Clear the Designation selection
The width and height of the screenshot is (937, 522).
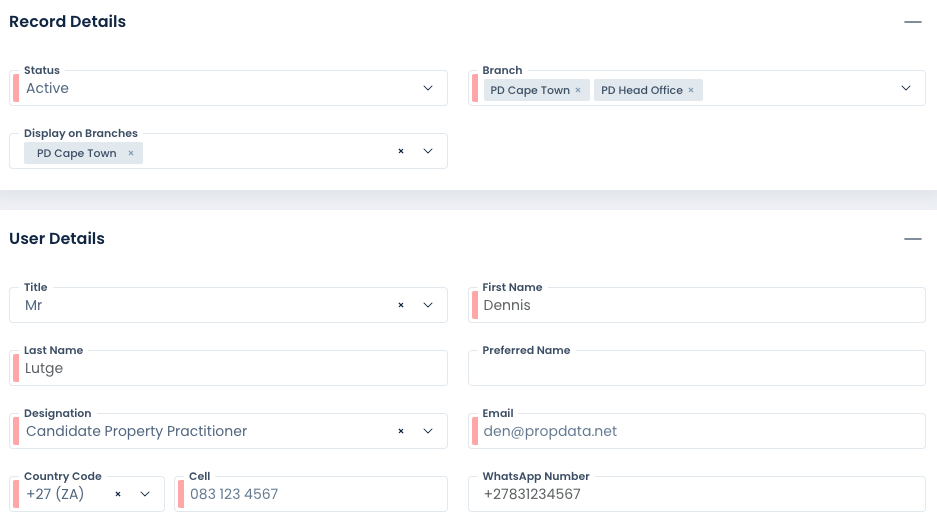(x=401, y=431)
